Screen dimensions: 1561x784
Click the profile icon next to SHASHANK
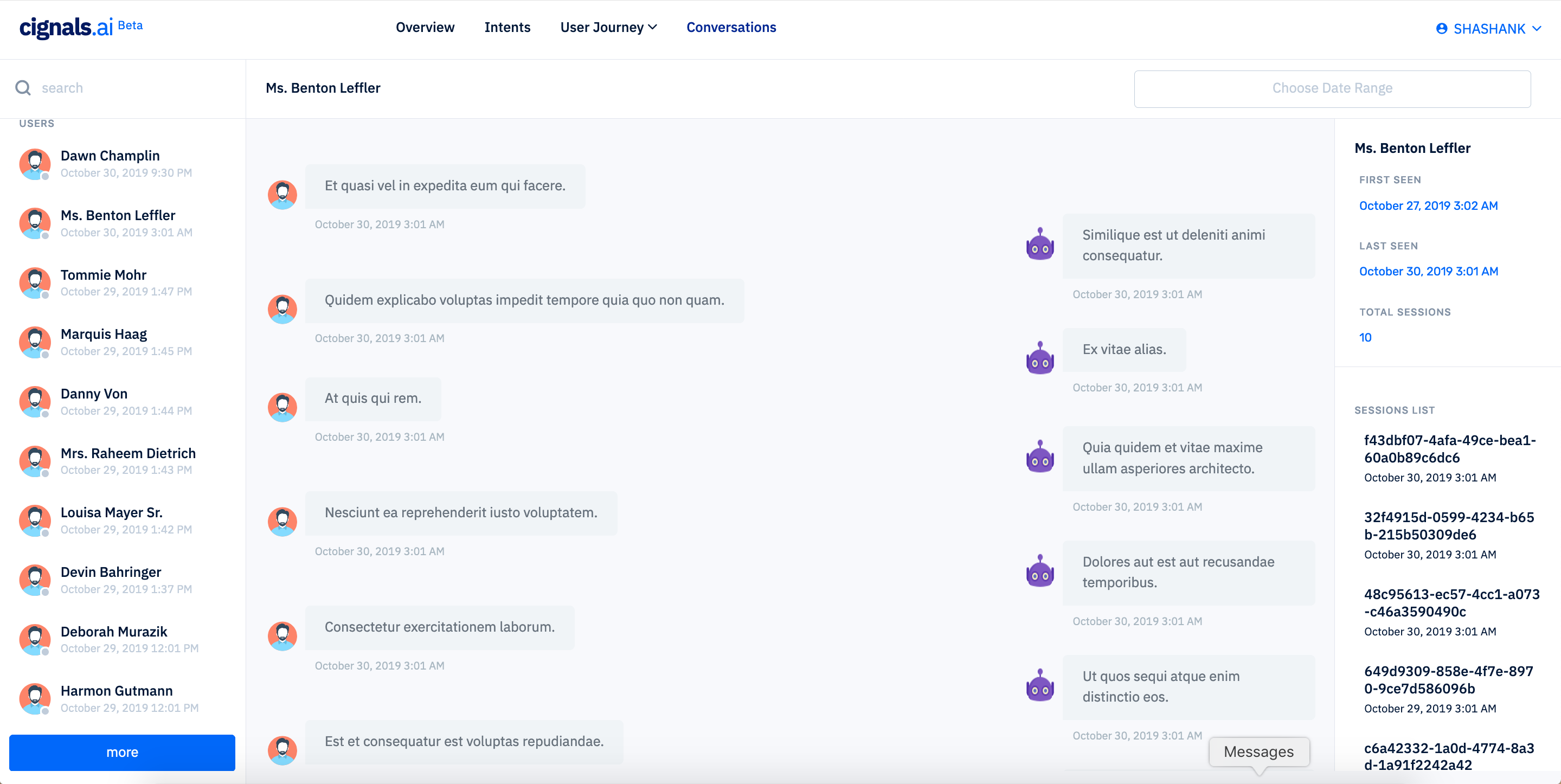click(x=1442, y=29)
